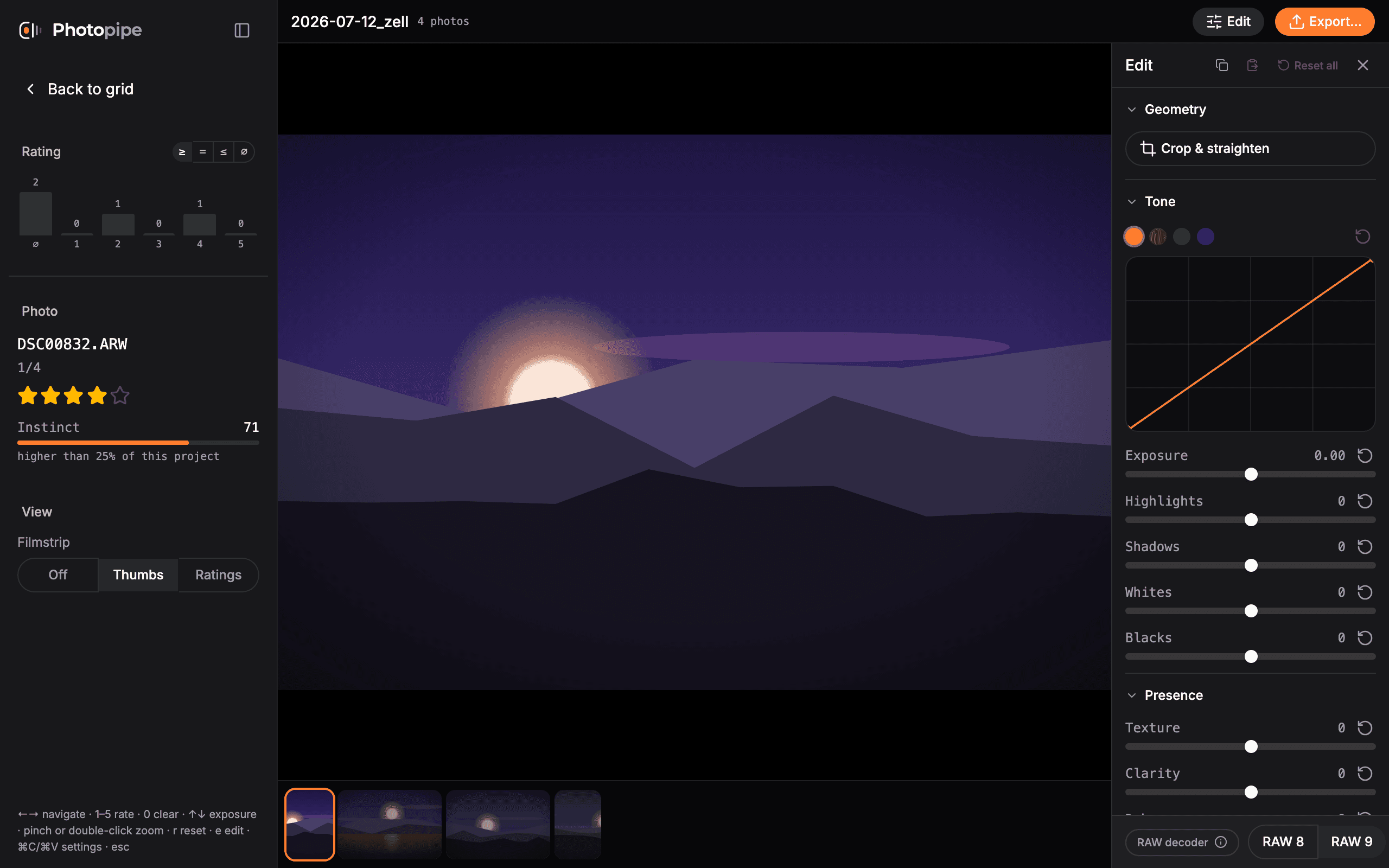Reset Whites value icon
Image resolution: width=1389 pixels, height=868 pixels.
[x=1365, y=592]
